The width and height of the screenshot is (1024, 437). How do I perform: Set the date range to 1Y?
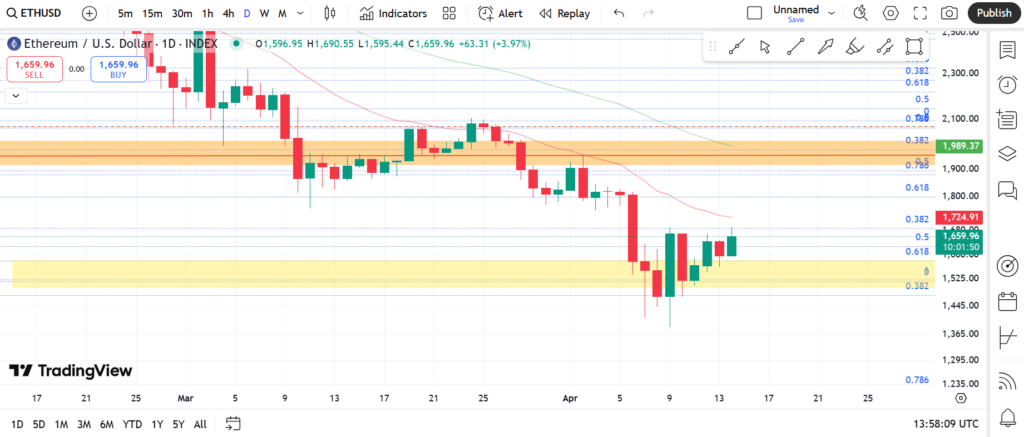[x=157, y=424]
